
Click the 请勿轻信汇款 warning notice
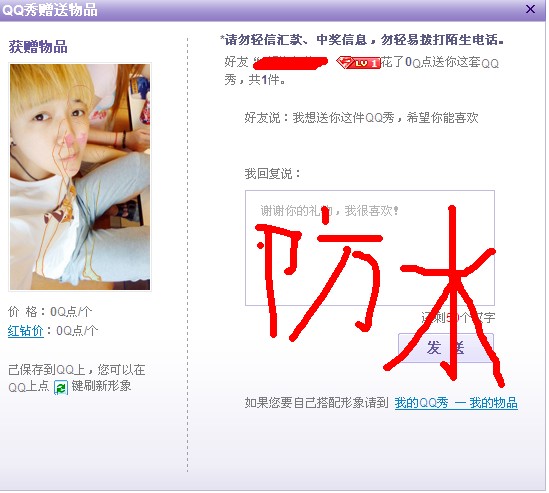362,40
